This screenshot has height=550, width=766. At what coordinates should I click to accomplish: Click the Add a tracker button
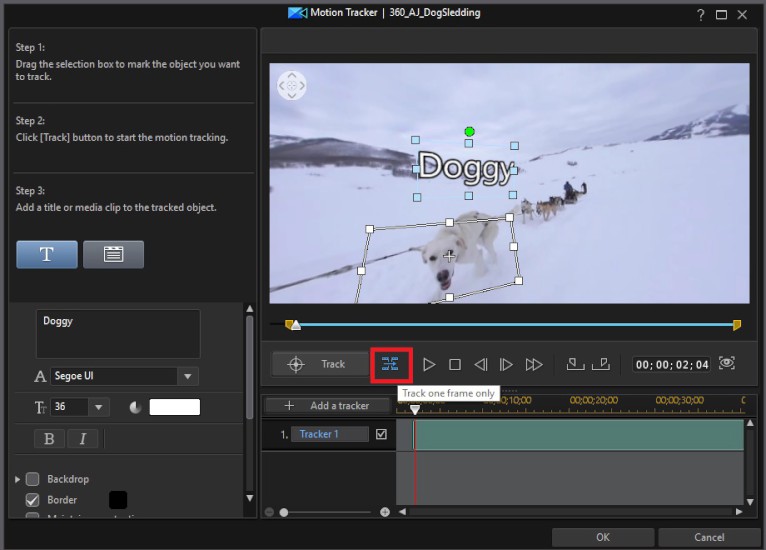point(327,405)
